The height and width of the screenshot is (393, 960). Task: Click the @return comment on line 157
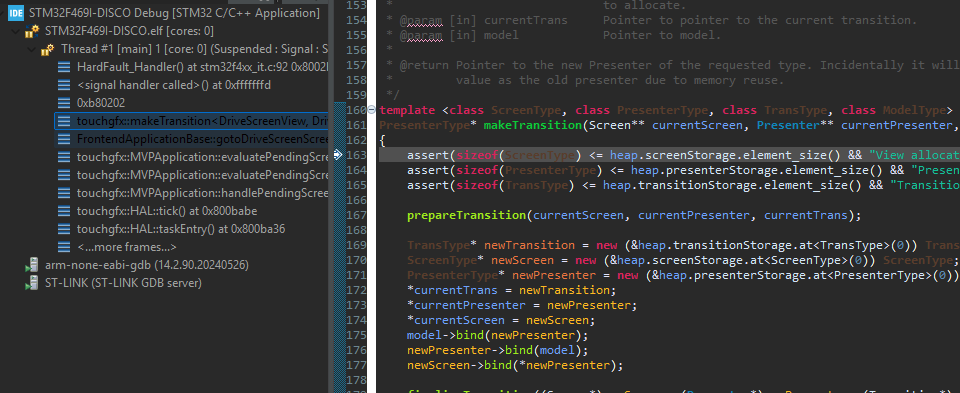680,65
